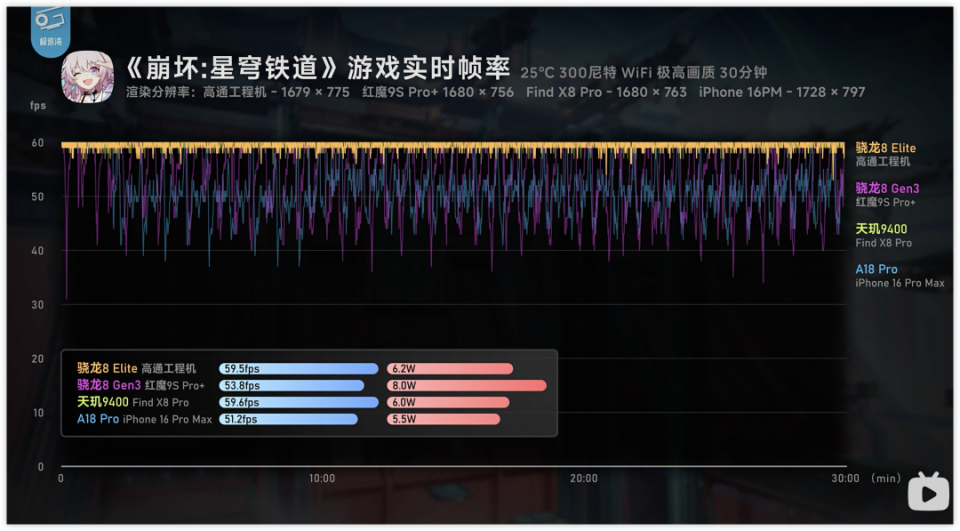
Task: Click the 10:00 time axis label
Action: coord(322,478)
